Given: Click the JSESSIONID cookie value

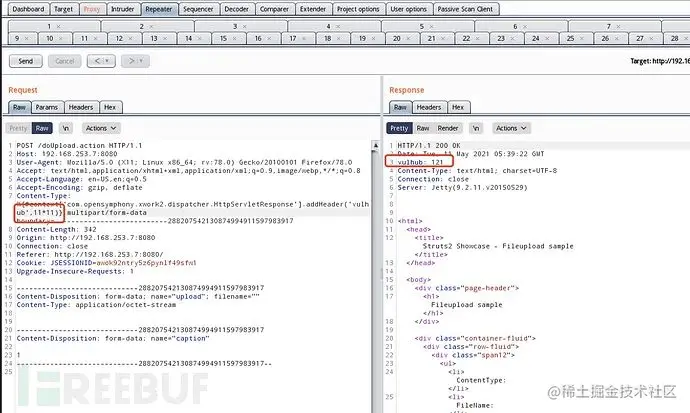Looking at the screenshot, I should click(x=147, y=263).
